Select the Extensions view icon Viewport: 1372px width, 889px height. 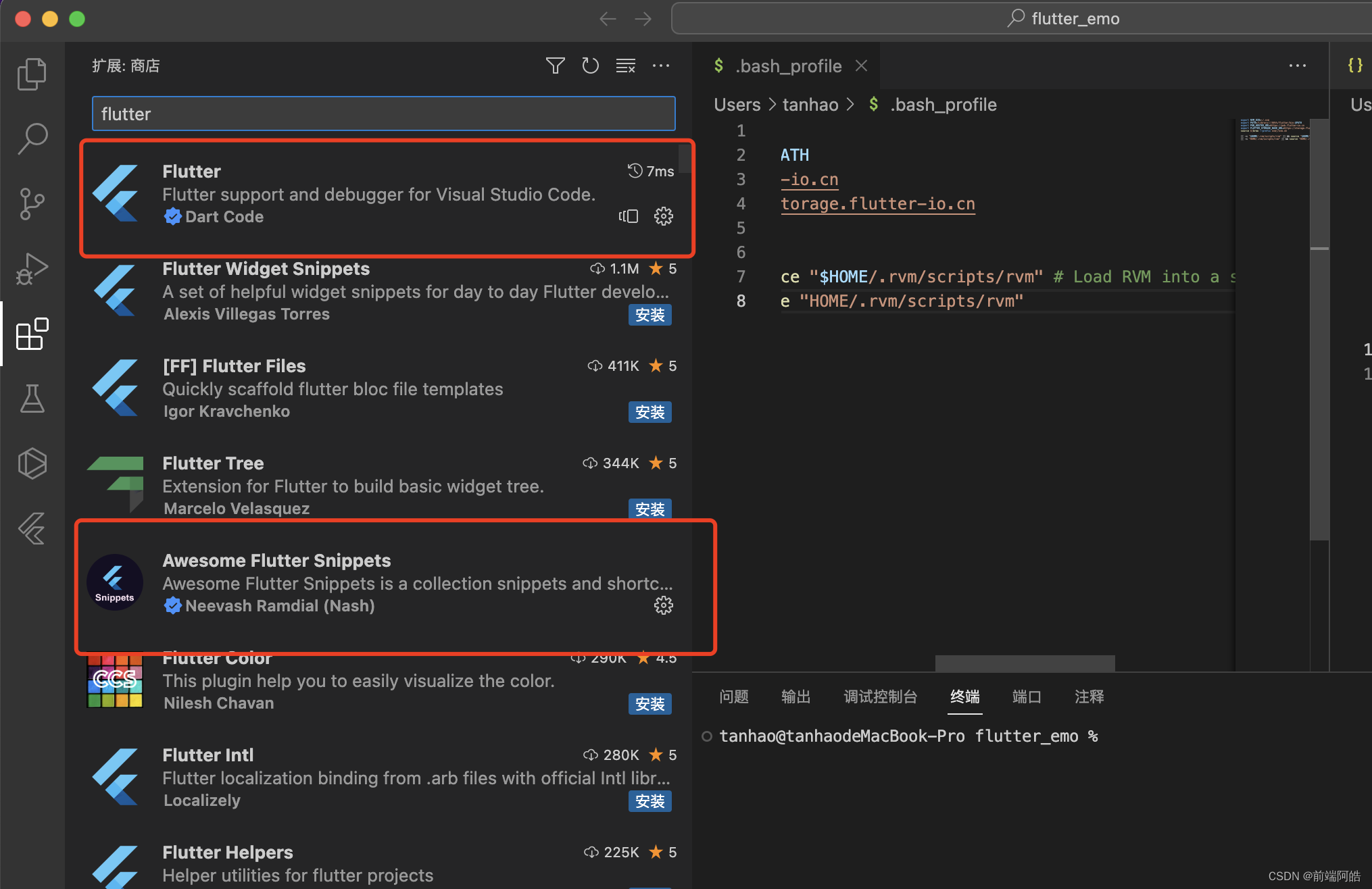[x=32, y=334]
